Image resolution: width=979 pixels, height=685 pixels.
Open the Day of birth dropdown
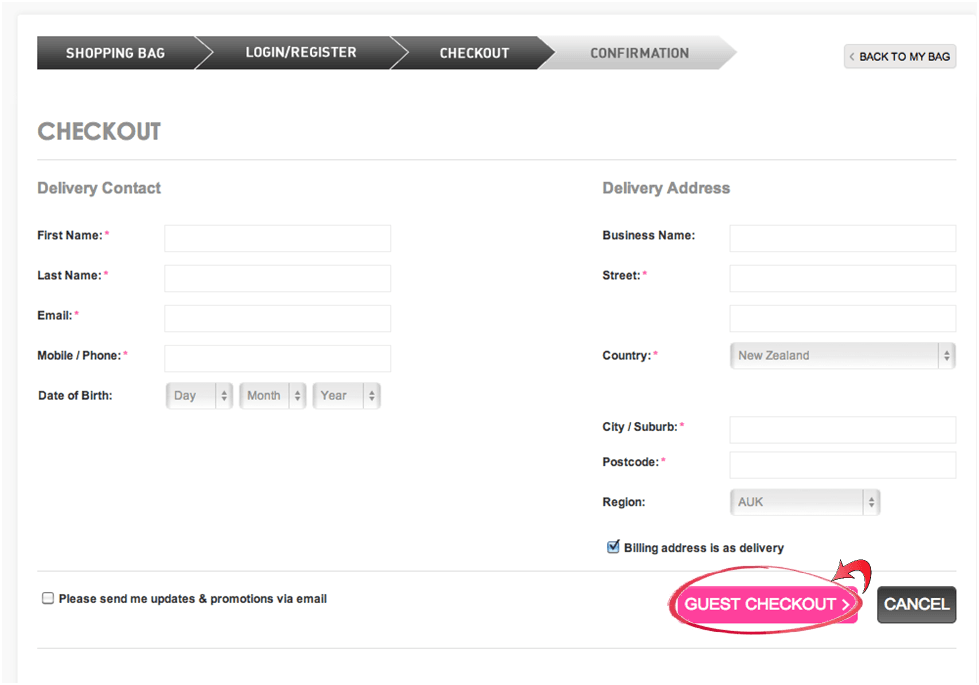click(x=200, y=396)
